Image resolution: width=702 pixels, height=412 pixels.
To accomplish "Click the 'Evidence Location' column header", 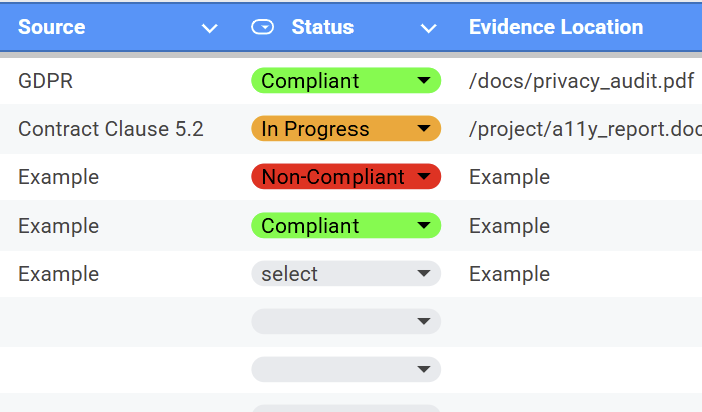I will click(556, 27).
